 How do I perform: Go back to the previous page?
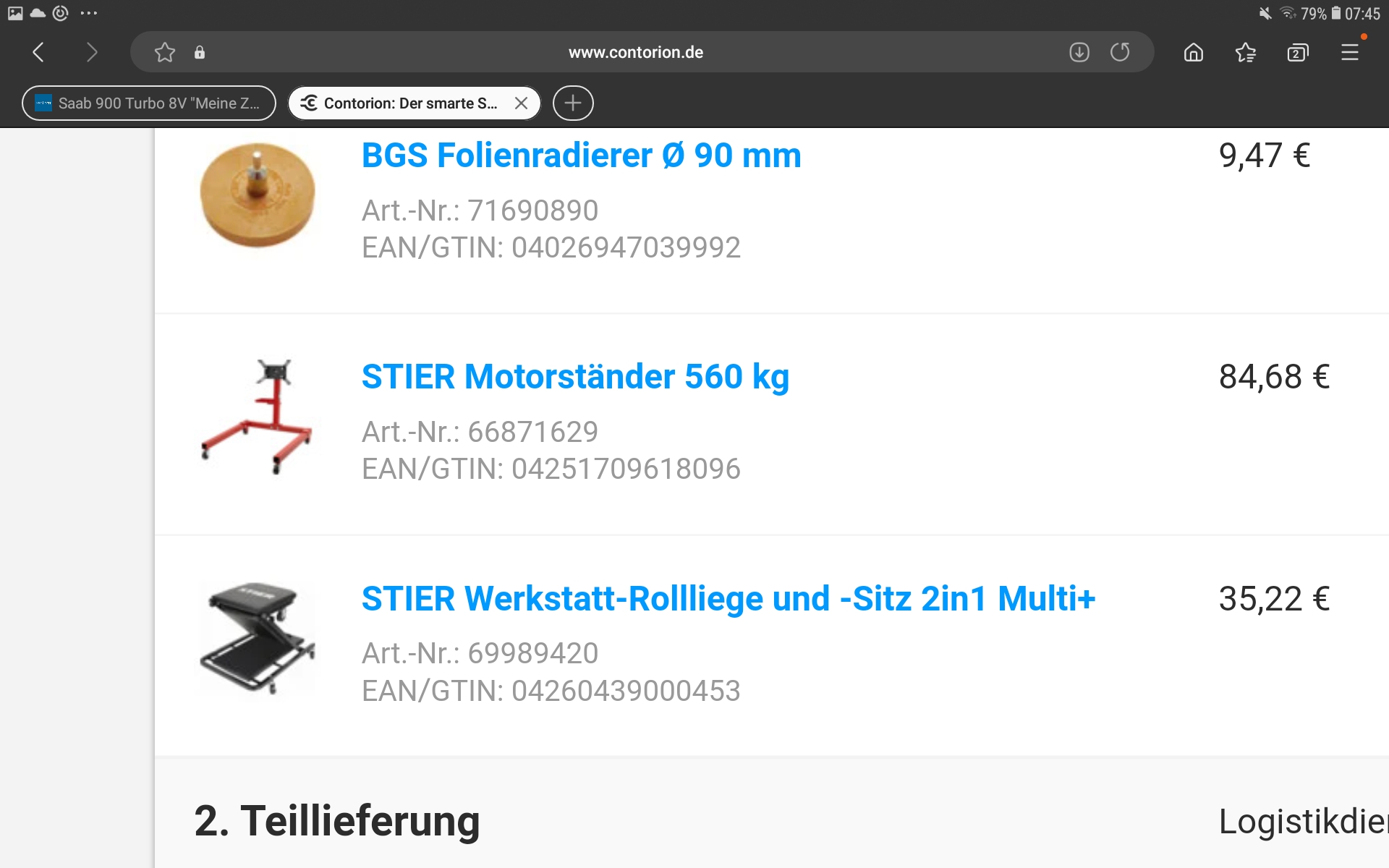[x=39, y=52]
